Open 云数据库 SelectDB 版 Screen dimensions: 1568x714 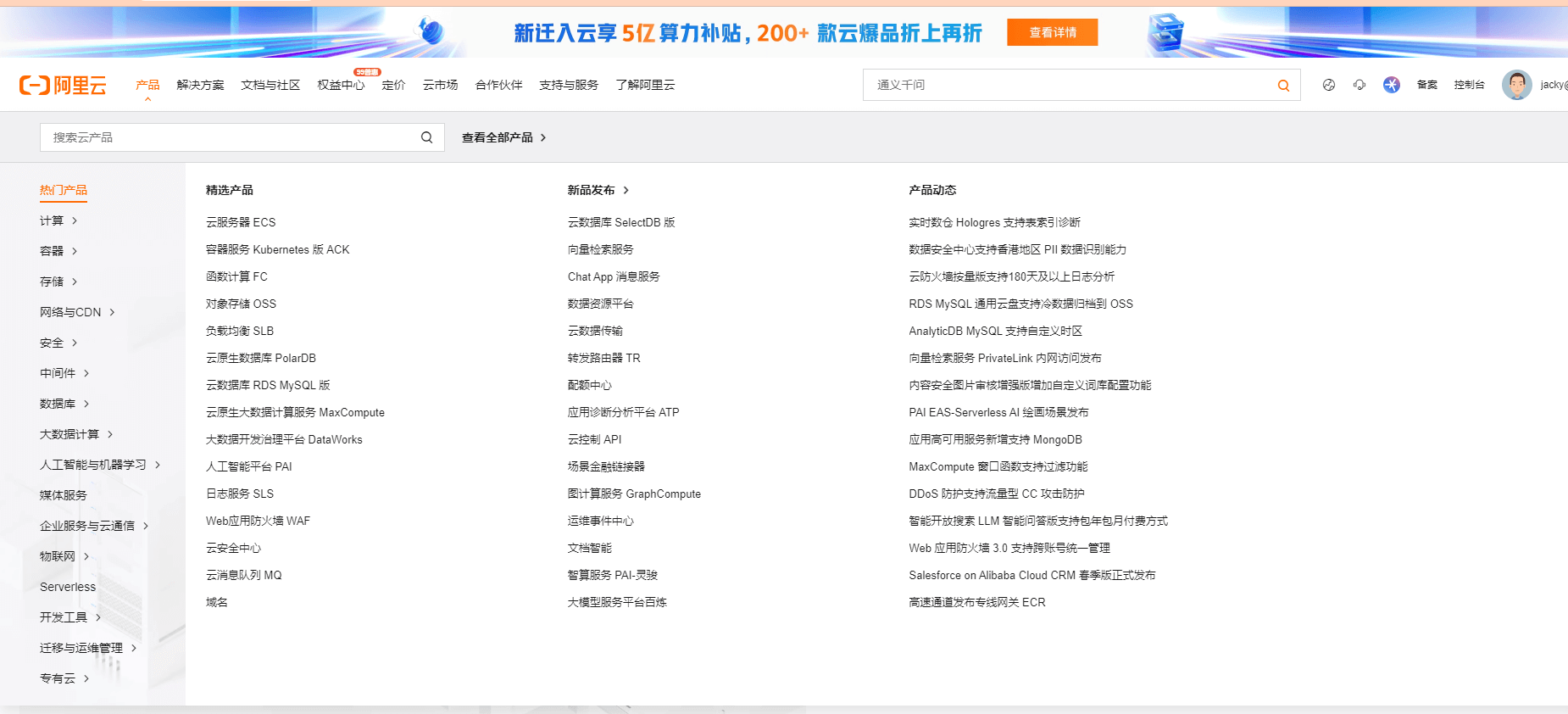click(621, 222)
